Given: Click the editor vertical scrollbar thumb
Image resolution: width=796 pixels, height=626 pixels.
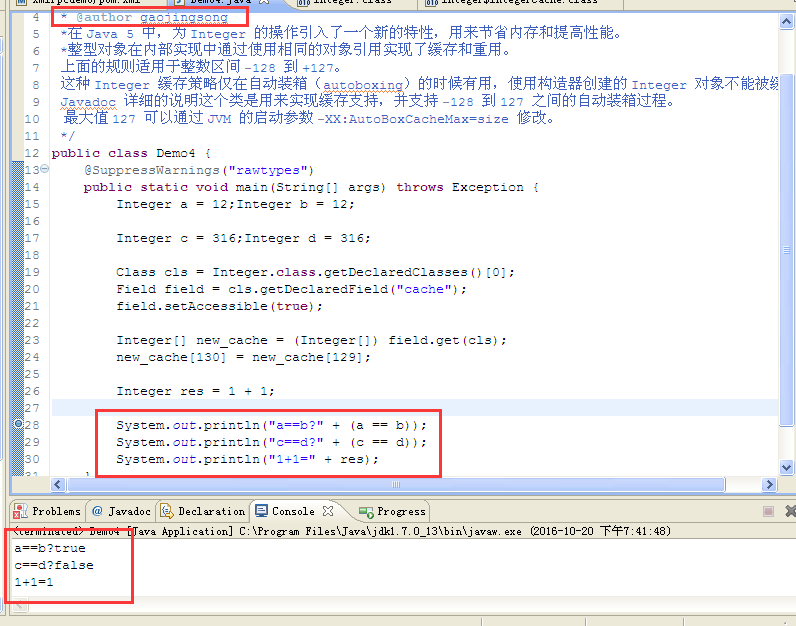Looking at the screenshot, I should pyautogui.click(x=786, y=250).
